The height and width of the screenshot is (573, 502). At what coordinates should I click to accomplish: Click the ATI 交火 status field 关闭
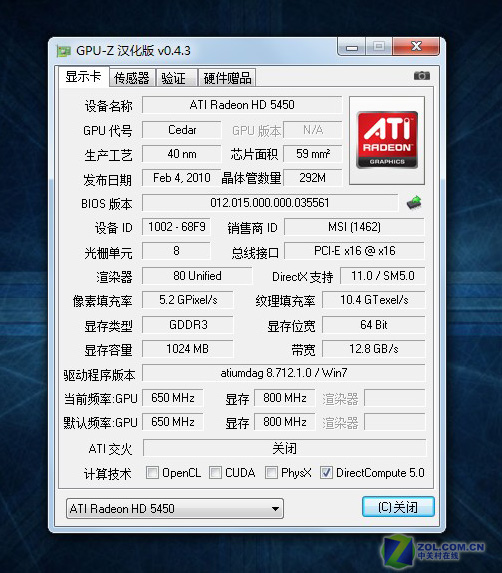tap(284, 448)
